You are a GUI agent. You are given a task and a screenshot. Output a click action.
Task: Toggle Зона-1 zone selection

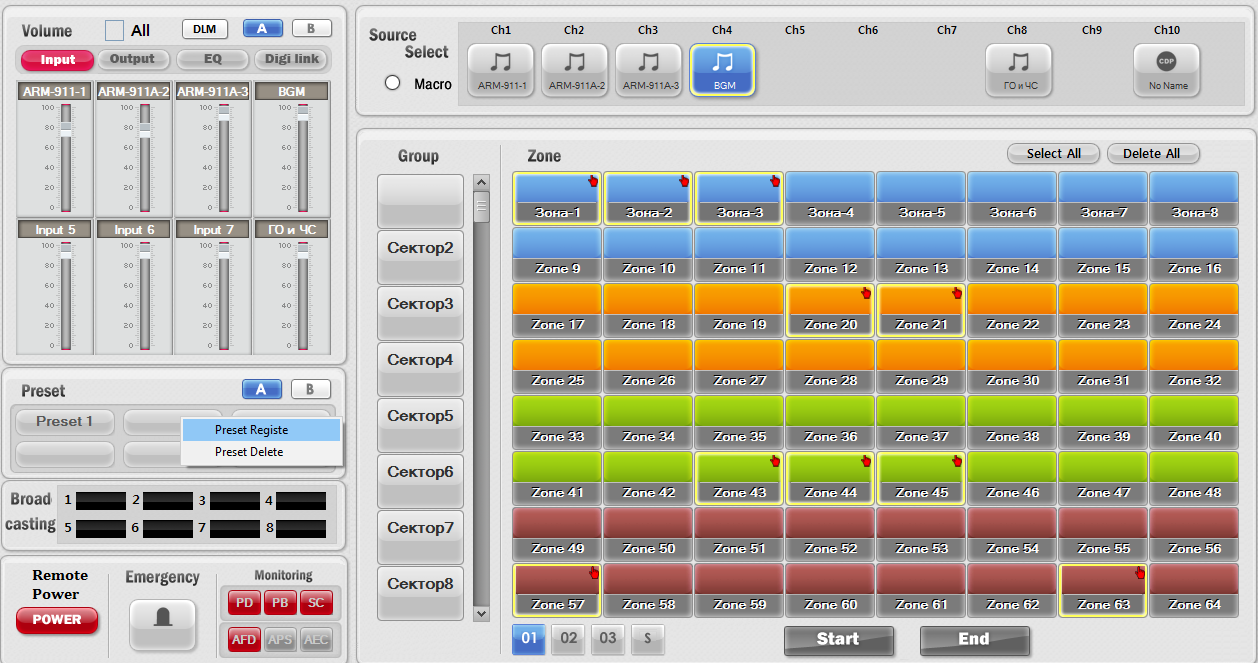tap(557, 198)
